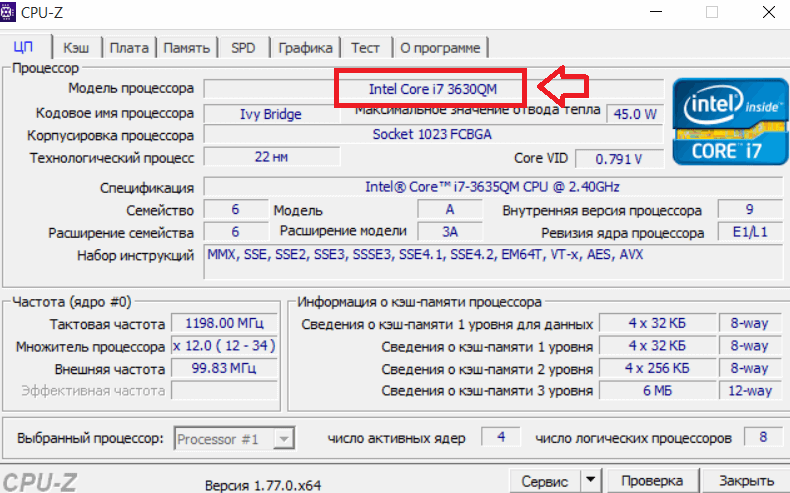Click the internal processor version value 9

750,209
